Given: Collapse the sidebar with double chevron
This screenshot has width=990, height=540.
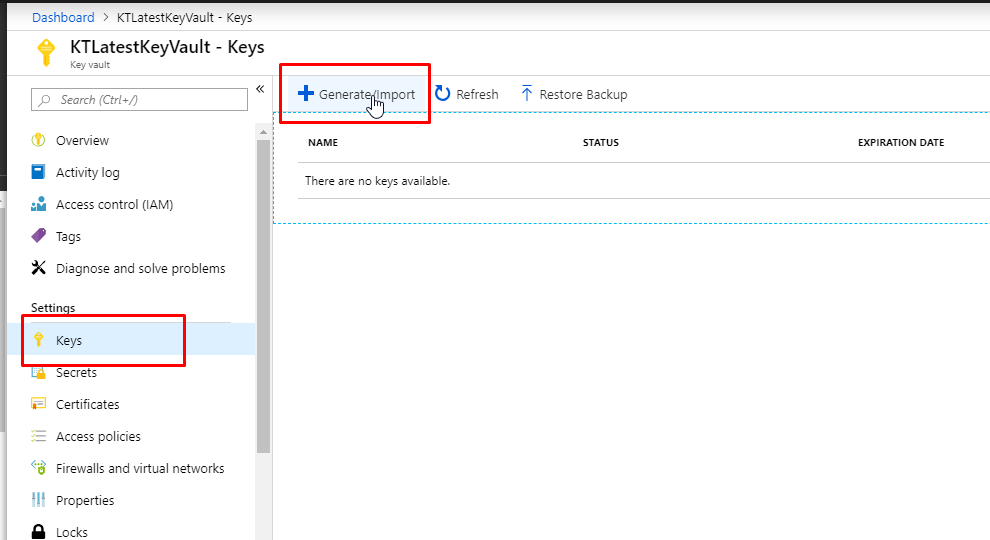Looking at the screenshot, I should (x=260, y=89).
